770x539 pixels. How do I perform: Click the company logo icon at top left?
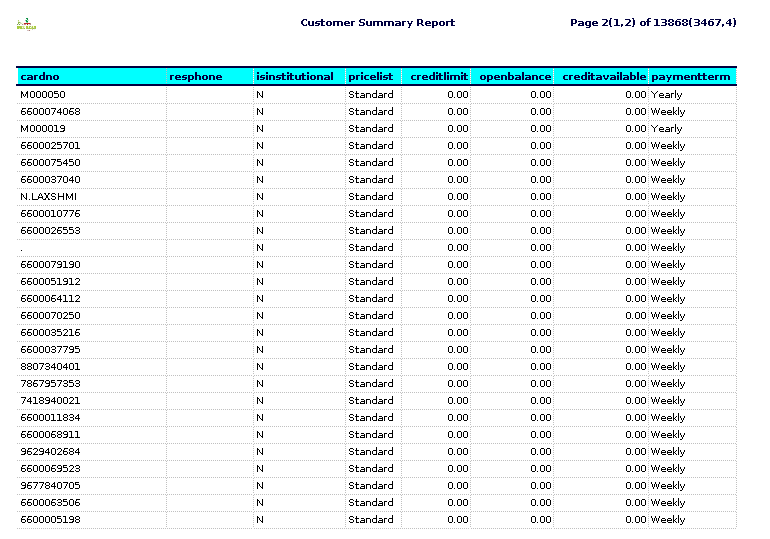point(26,24)
